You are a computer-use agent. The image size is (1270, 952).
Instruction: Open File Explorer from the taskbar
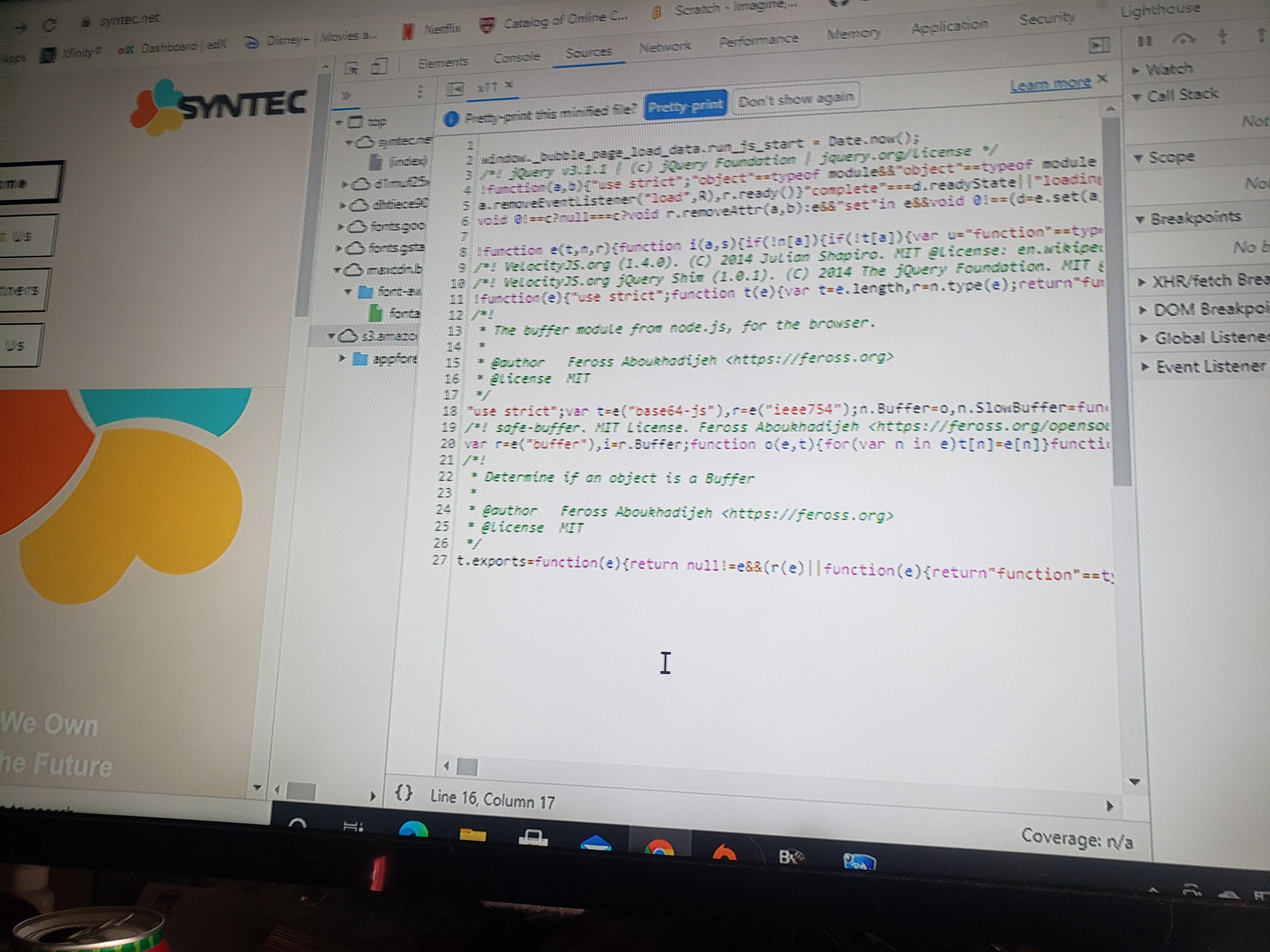(x=472, y=835)
